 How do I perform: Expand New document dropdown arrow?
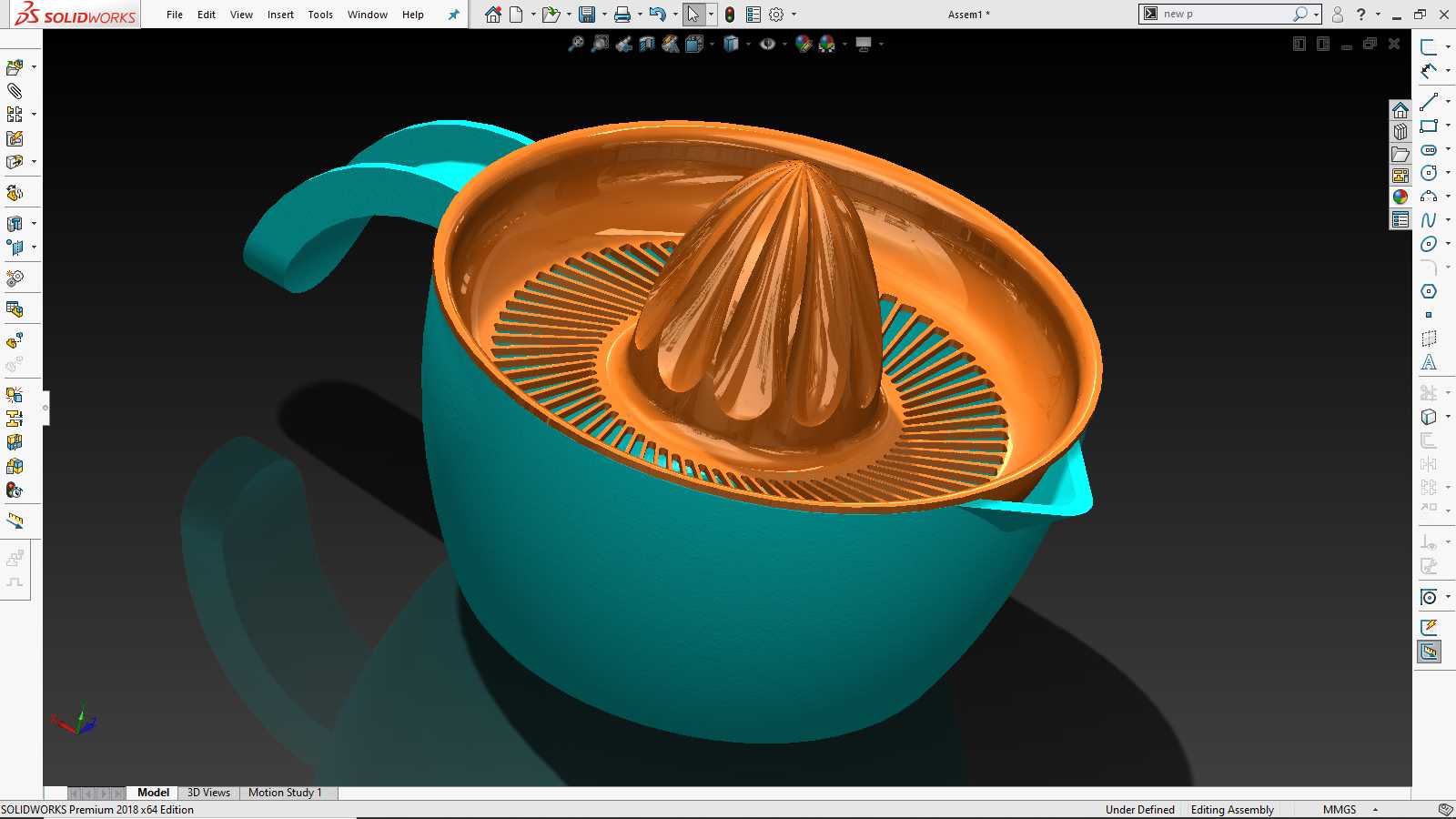(533, 15)
